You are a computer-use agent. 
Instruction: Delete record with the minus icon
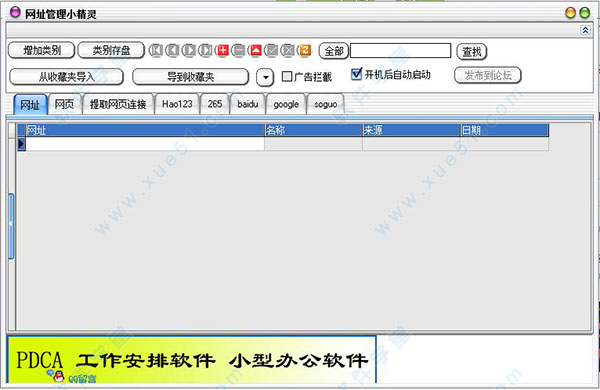pyautogui.click(x=239, y=51)
